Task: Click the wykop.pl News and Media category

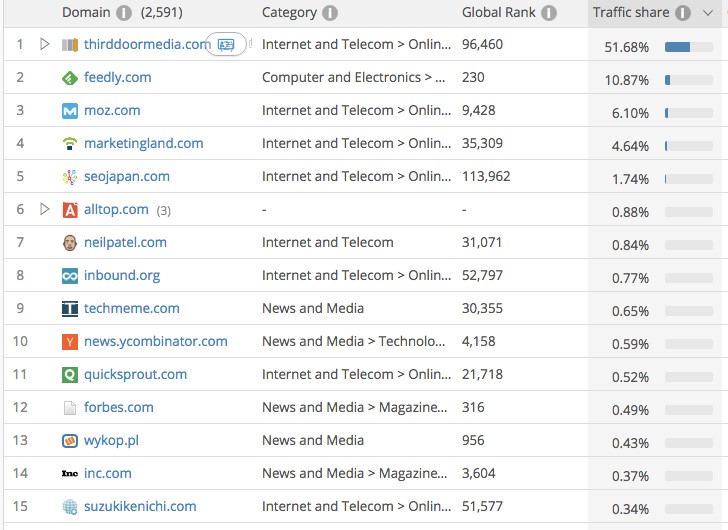Action: coord(313,440)
